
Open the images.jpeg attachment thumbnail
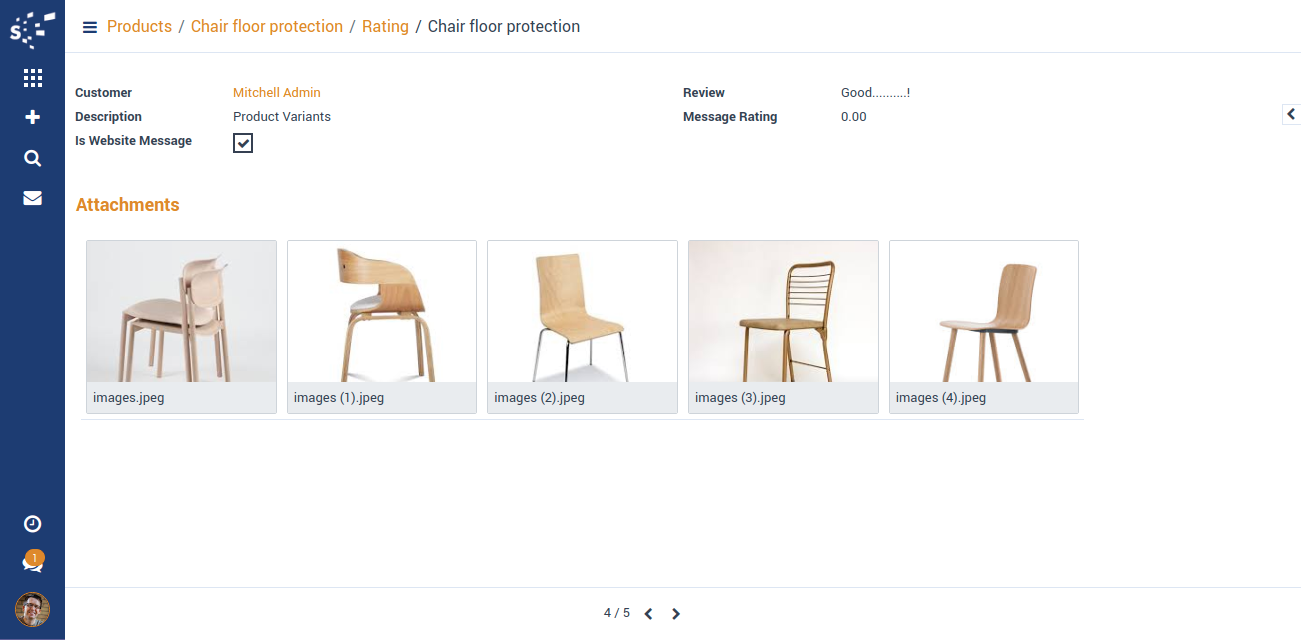pyautogui.click(x=181, y=312)
